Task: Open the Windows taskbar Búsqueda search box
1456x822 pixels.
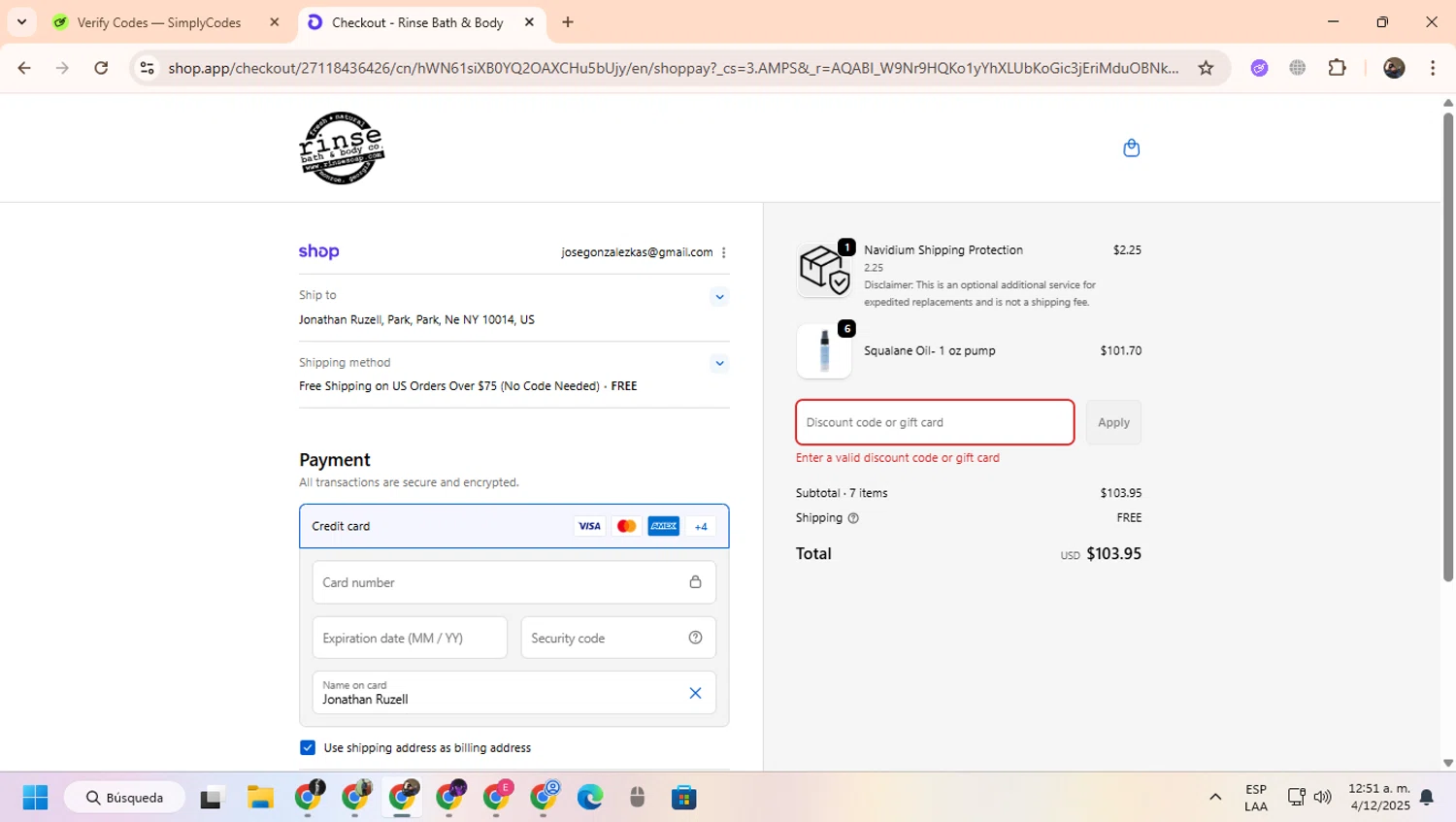Action: pos(124,798)
